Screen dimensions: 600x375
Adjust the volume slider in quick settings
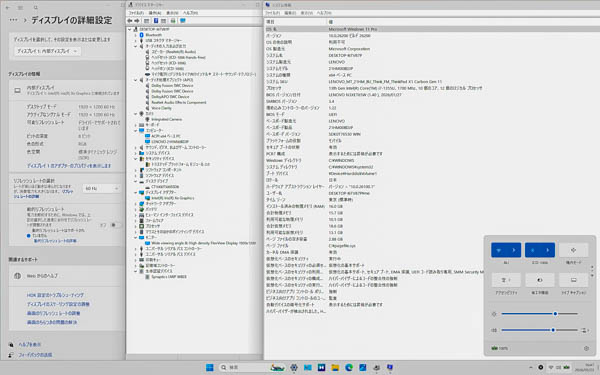pyautogui.click(x=539, y=330)
